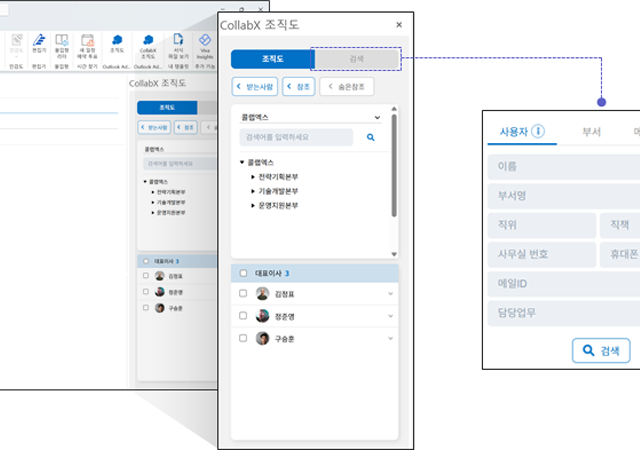Image resolution: width=640 pixels, height=450 pixels.
Task: Expand 운영지원본부 in the enlarged panel tree
Action: pyautogui.click(x=253, y=205)
